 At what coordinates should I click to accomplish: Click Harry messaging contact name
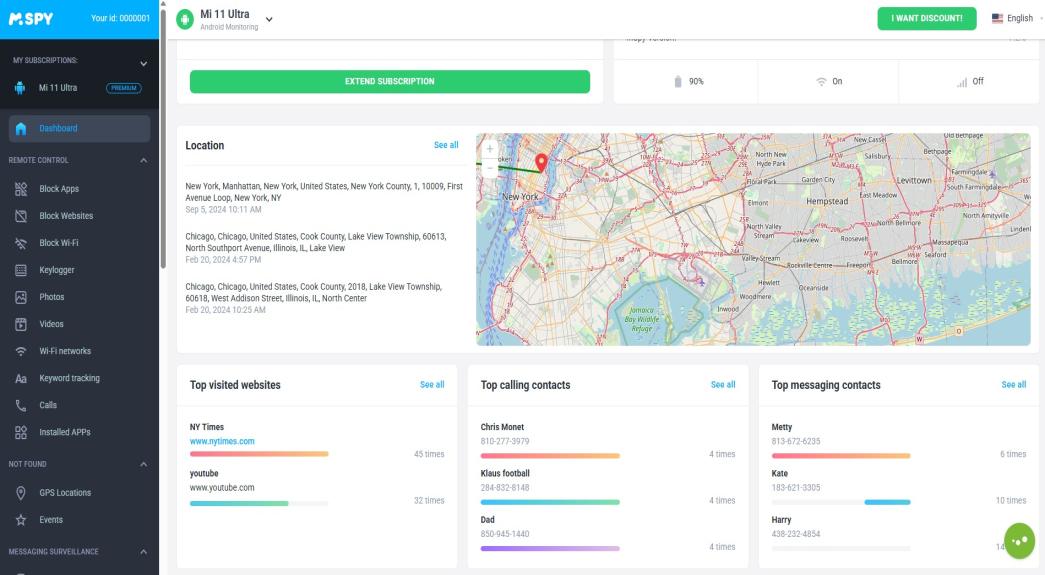pos(781,520)
